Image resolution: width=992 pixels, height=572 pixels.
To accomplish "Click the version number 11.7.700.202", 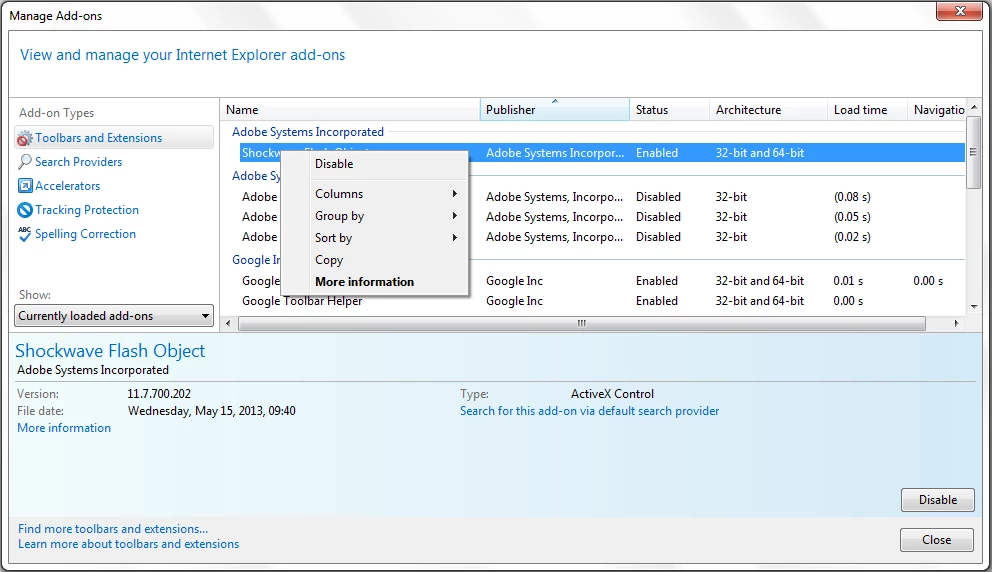I will click(159, 394).
